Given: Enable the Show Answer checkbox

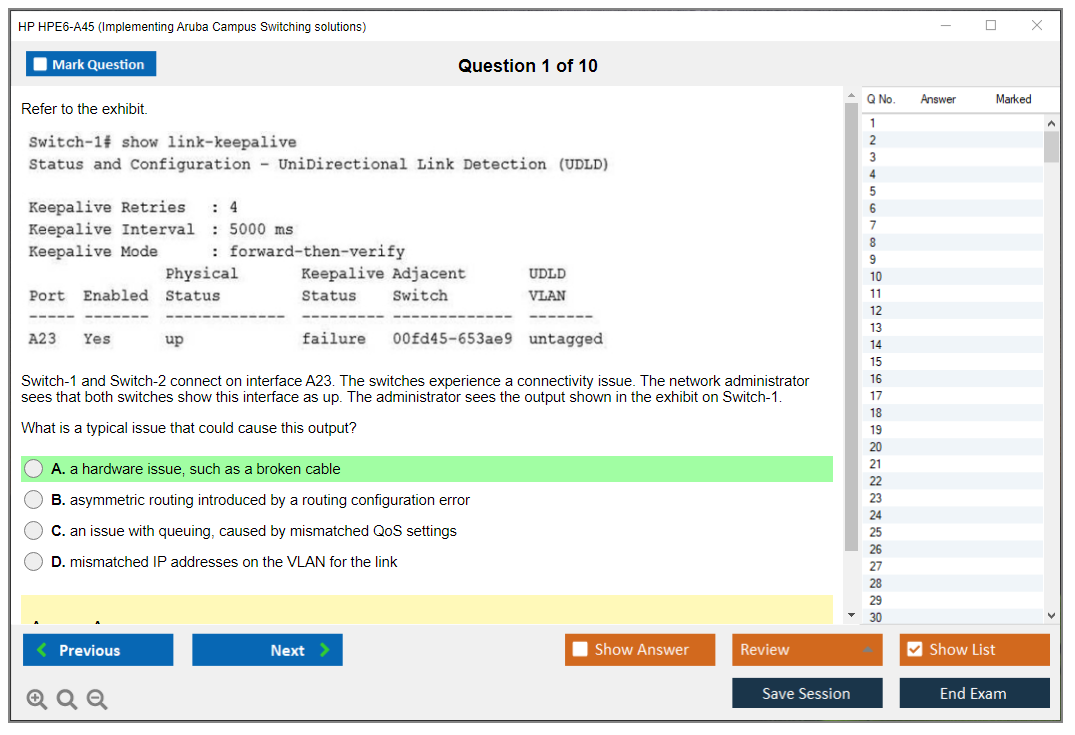Looking at the screenshot, I should [581, 650].
